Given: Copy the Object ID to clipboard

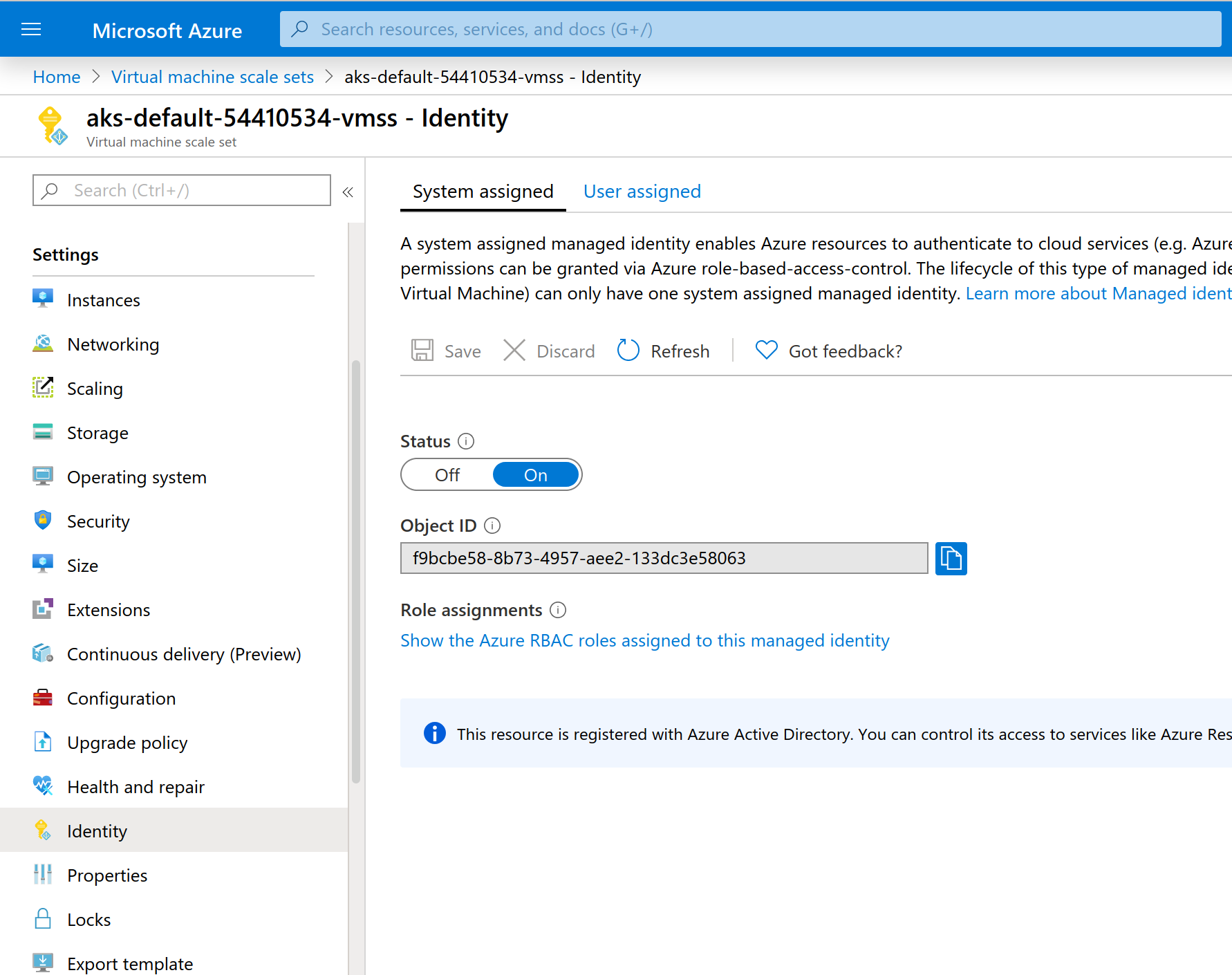Looking at the screenshot, I should (951, 558).
